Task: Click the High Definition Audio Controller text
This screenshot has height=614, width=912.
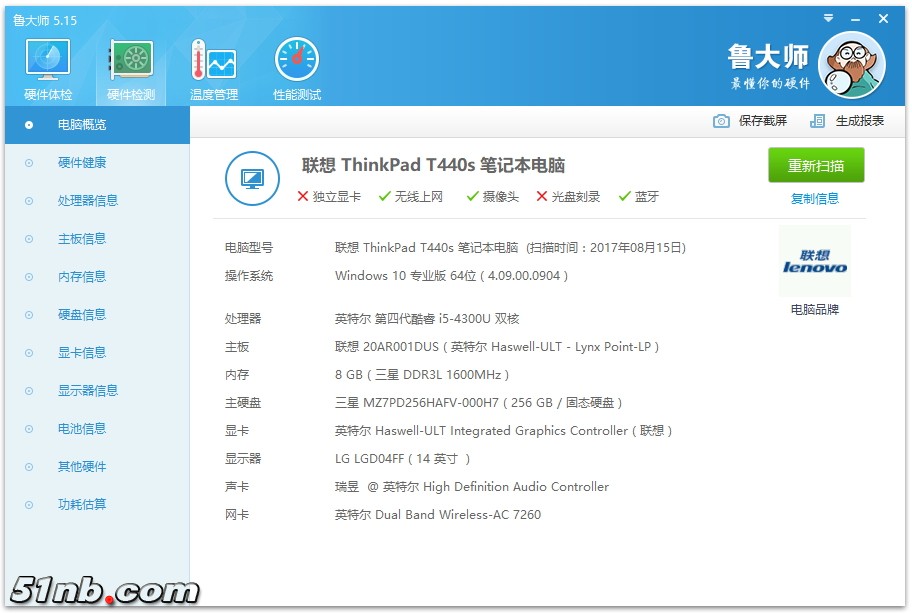Action: (472, 487)
